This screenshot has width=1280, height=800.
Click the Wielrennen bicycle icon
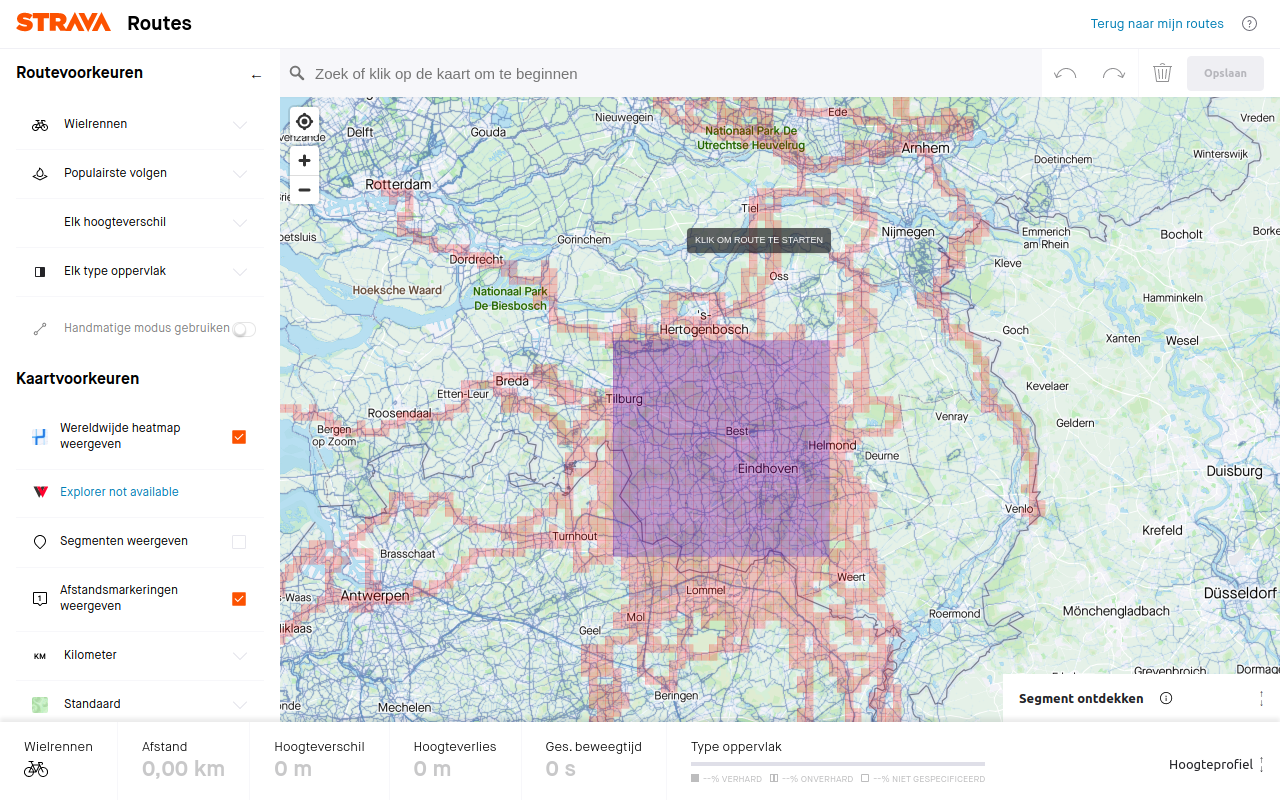pyautogui.click(x=40, y=125)
